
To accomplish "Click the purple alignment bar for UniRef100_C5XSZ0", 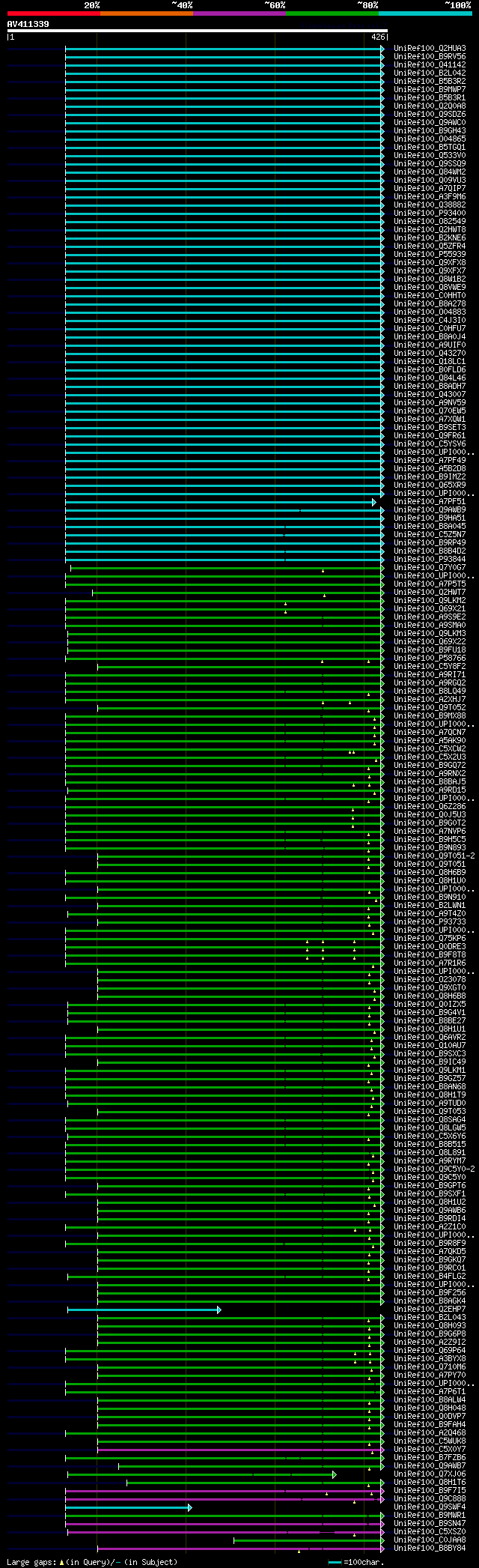I will click(x=226, y=1532).
